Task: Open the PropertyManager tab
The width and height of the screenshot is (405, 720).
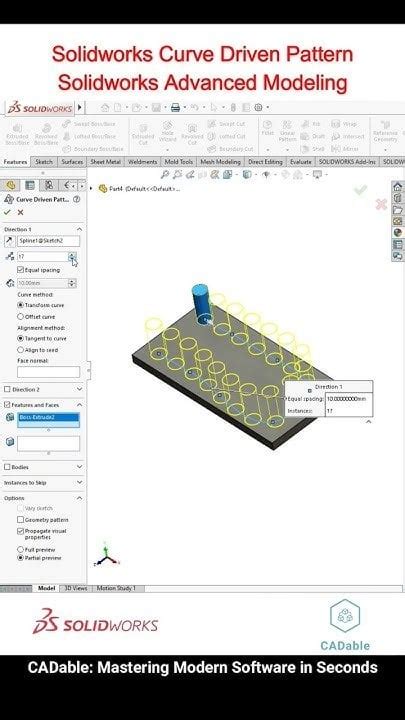Action: 30,185
